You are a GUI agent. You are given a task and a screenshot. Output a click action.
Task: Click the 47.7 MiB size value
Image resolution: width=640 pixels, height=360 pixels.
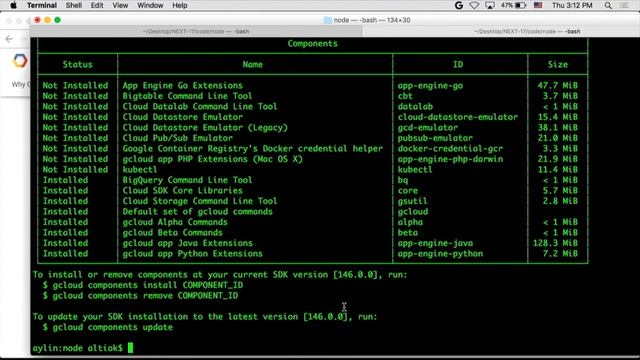pos(558,86)
